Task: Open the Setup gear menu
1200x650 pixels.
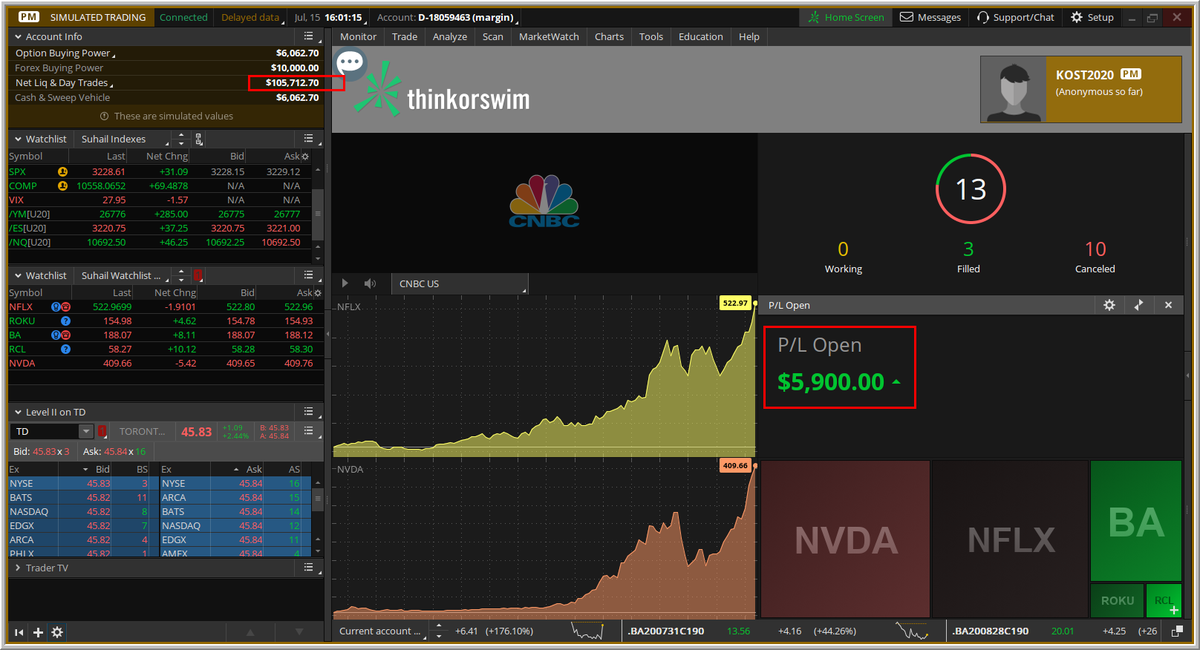Action: coord(1092,17)
